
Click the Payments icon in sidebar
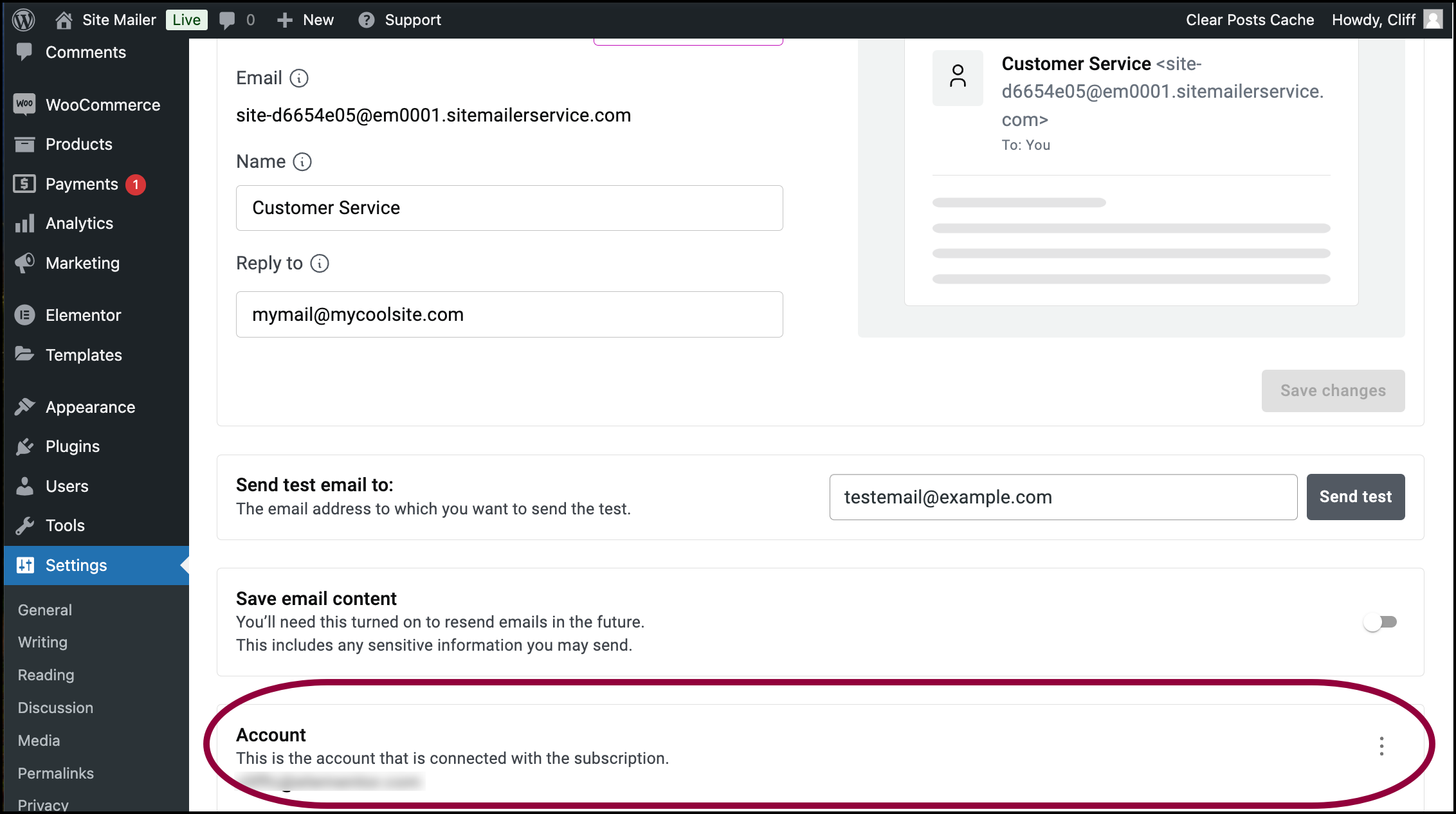[25, 184]
